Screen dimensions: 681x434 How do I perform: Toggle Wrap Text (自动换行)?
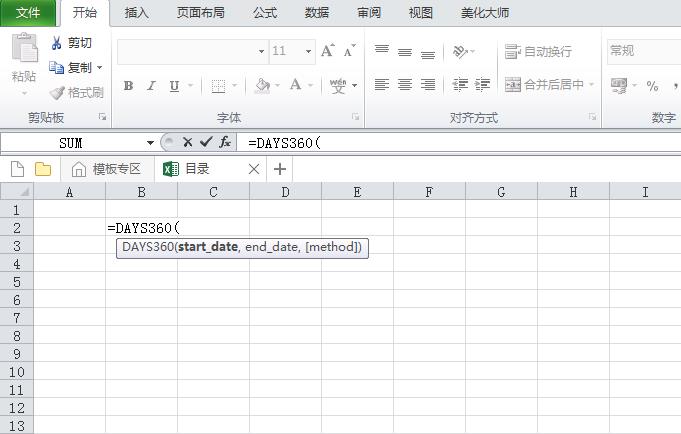pos(538,51)
